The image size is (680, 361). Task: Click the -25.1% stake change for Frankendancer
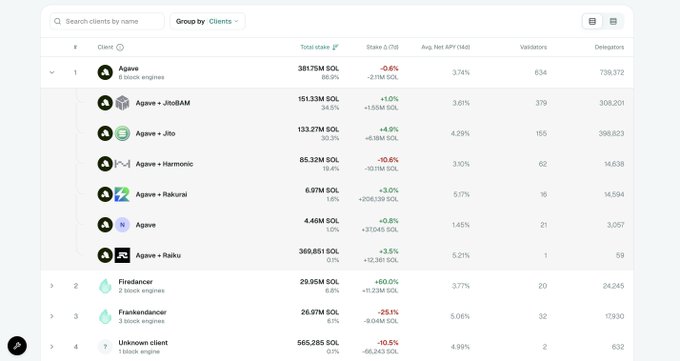pyautogui.click(x=388, y=312)
